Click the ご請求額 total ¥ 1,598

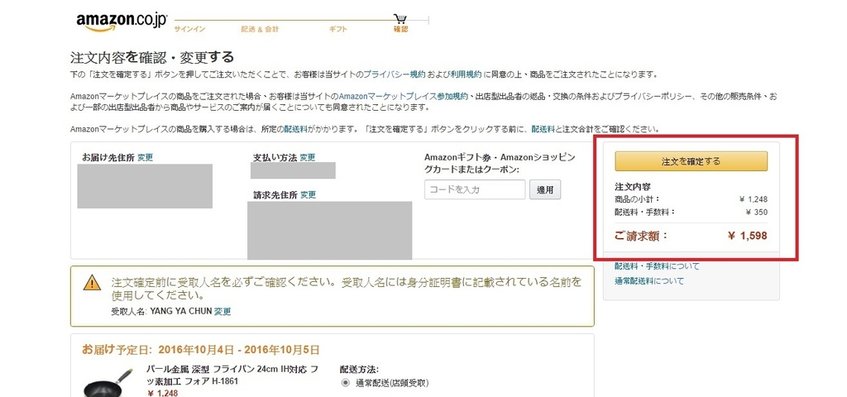(747, 236)
